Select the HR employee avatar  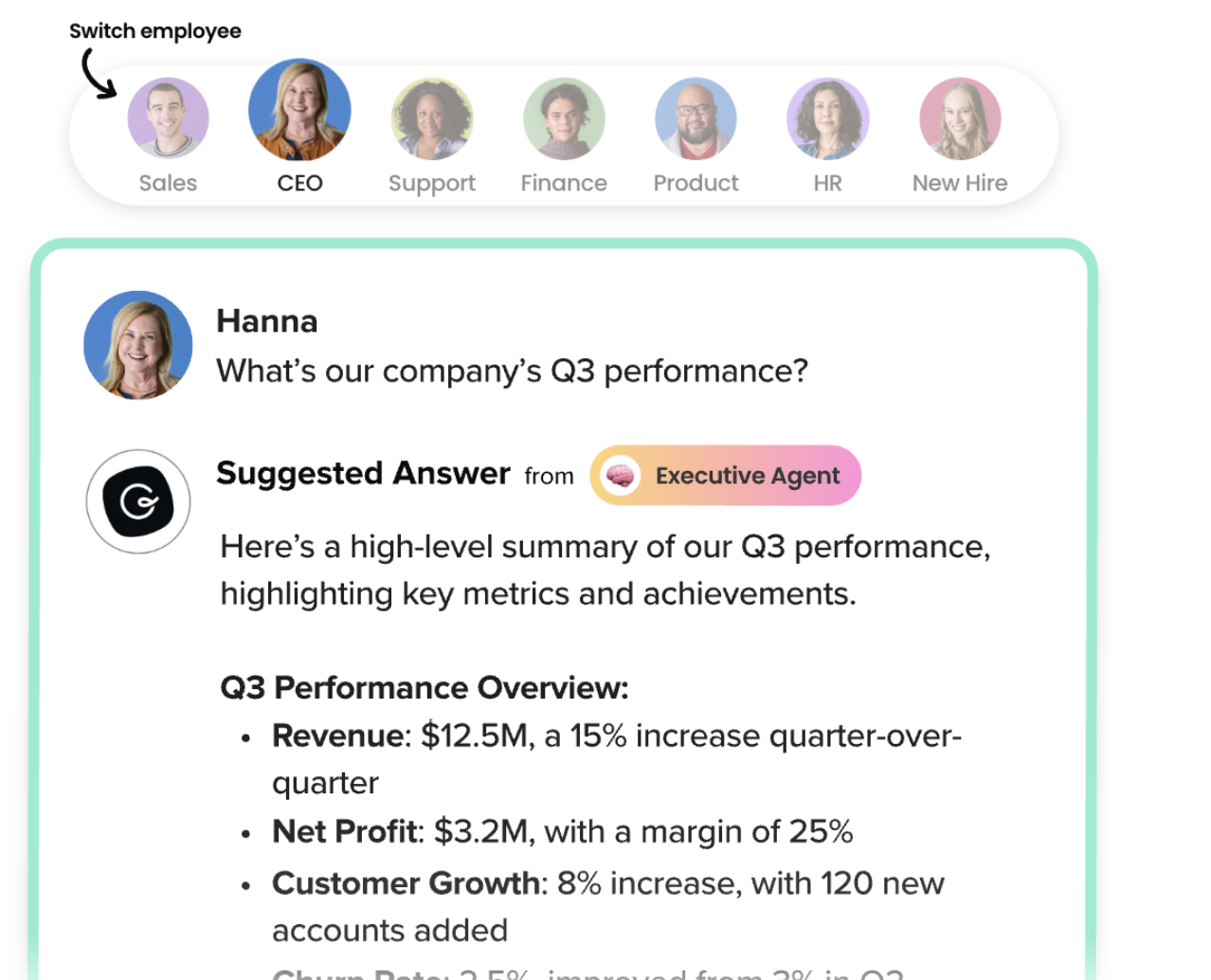point(827,118)
